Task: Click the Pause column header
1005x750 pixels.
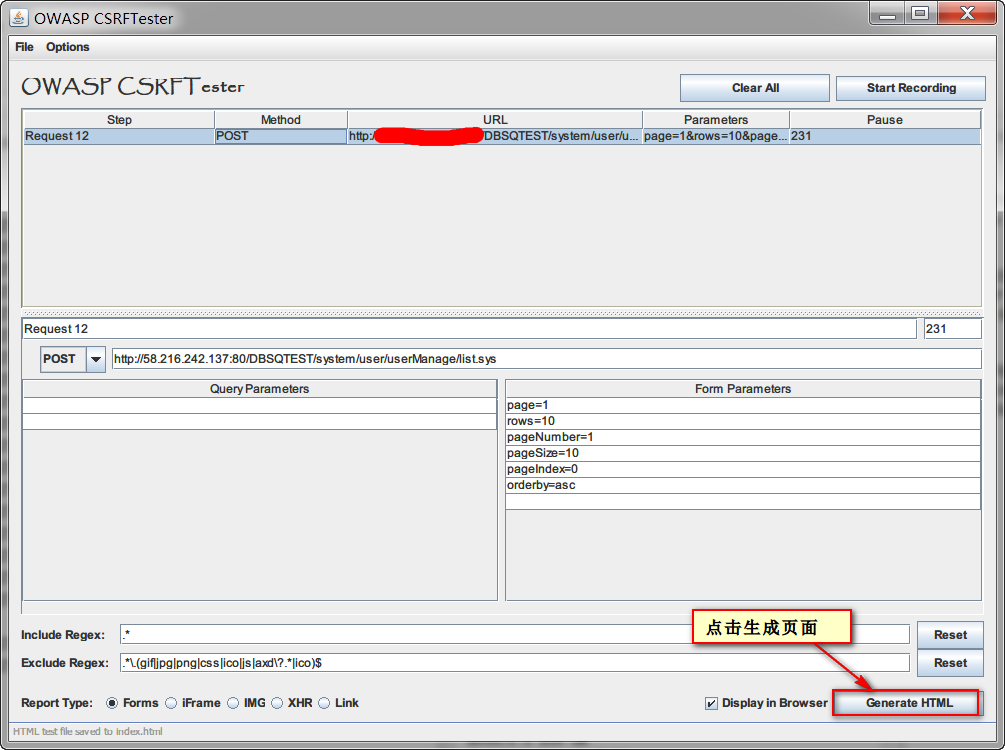Action: 885,120
